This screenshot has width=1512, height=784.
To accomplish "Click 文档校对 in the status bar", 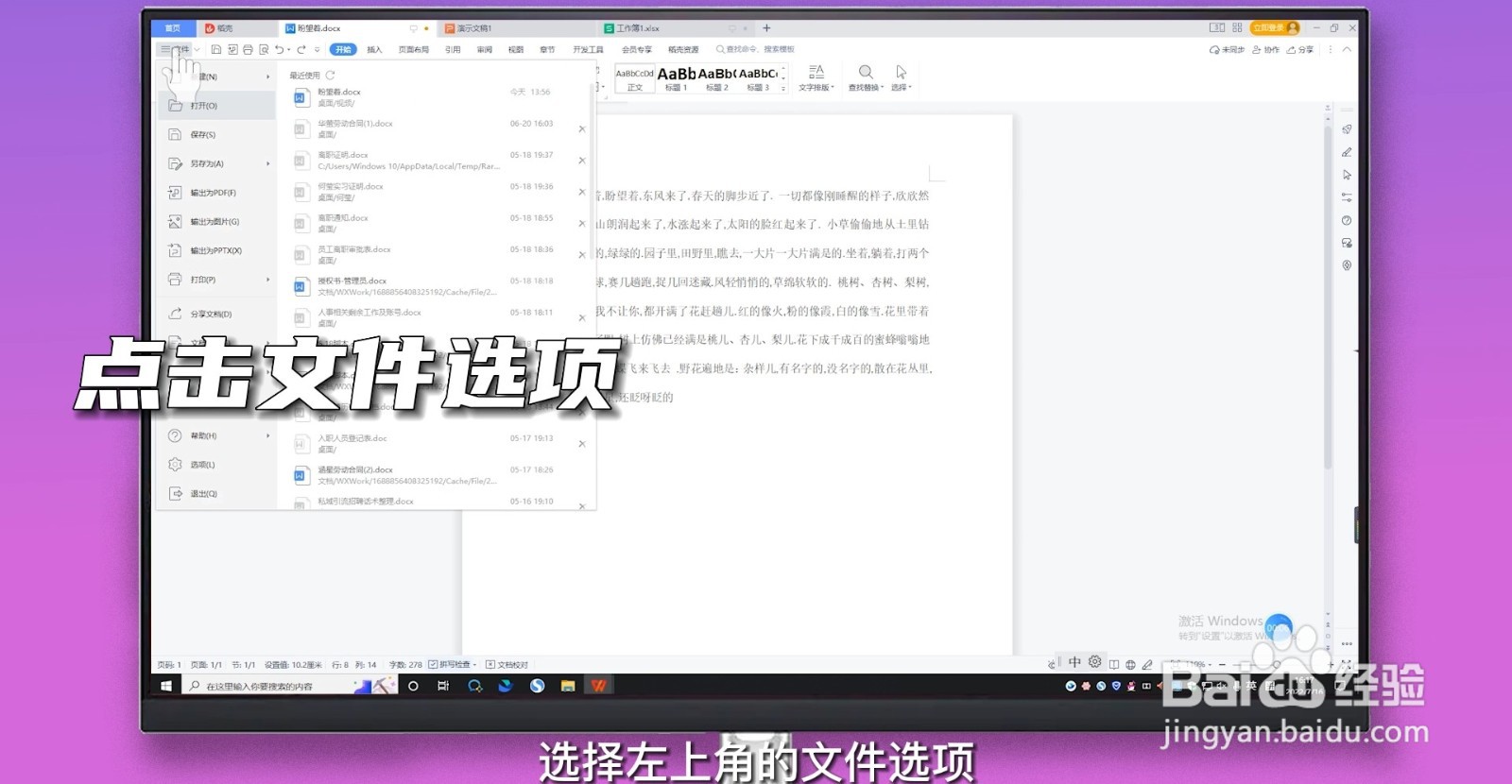I will point(507,664).
